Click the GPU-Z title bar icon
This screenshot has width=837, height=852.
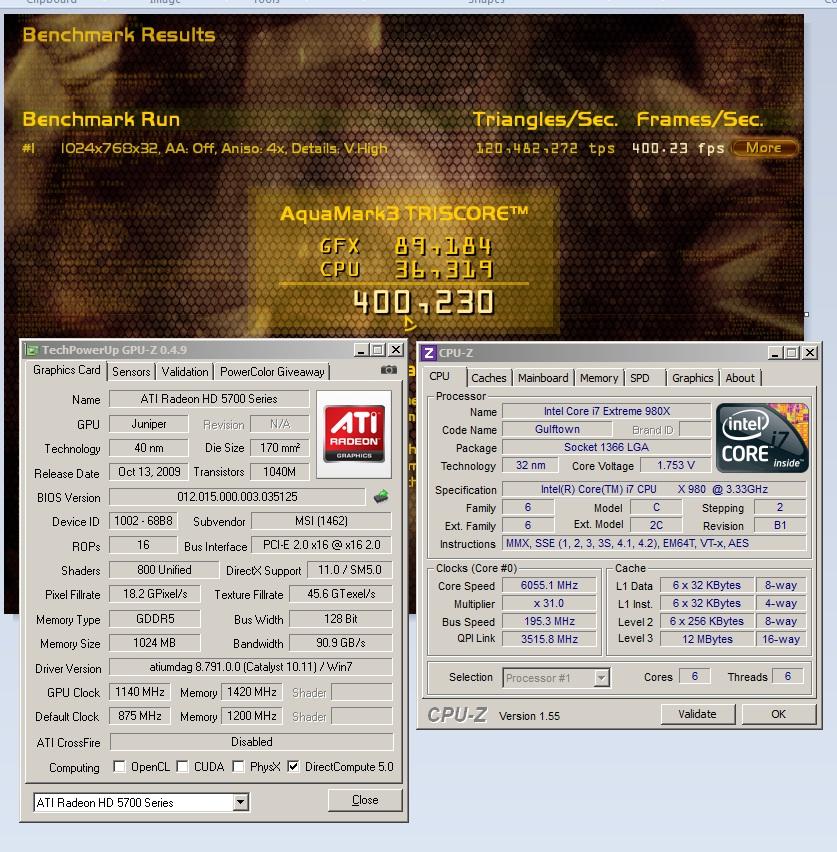tap(32, 350)
